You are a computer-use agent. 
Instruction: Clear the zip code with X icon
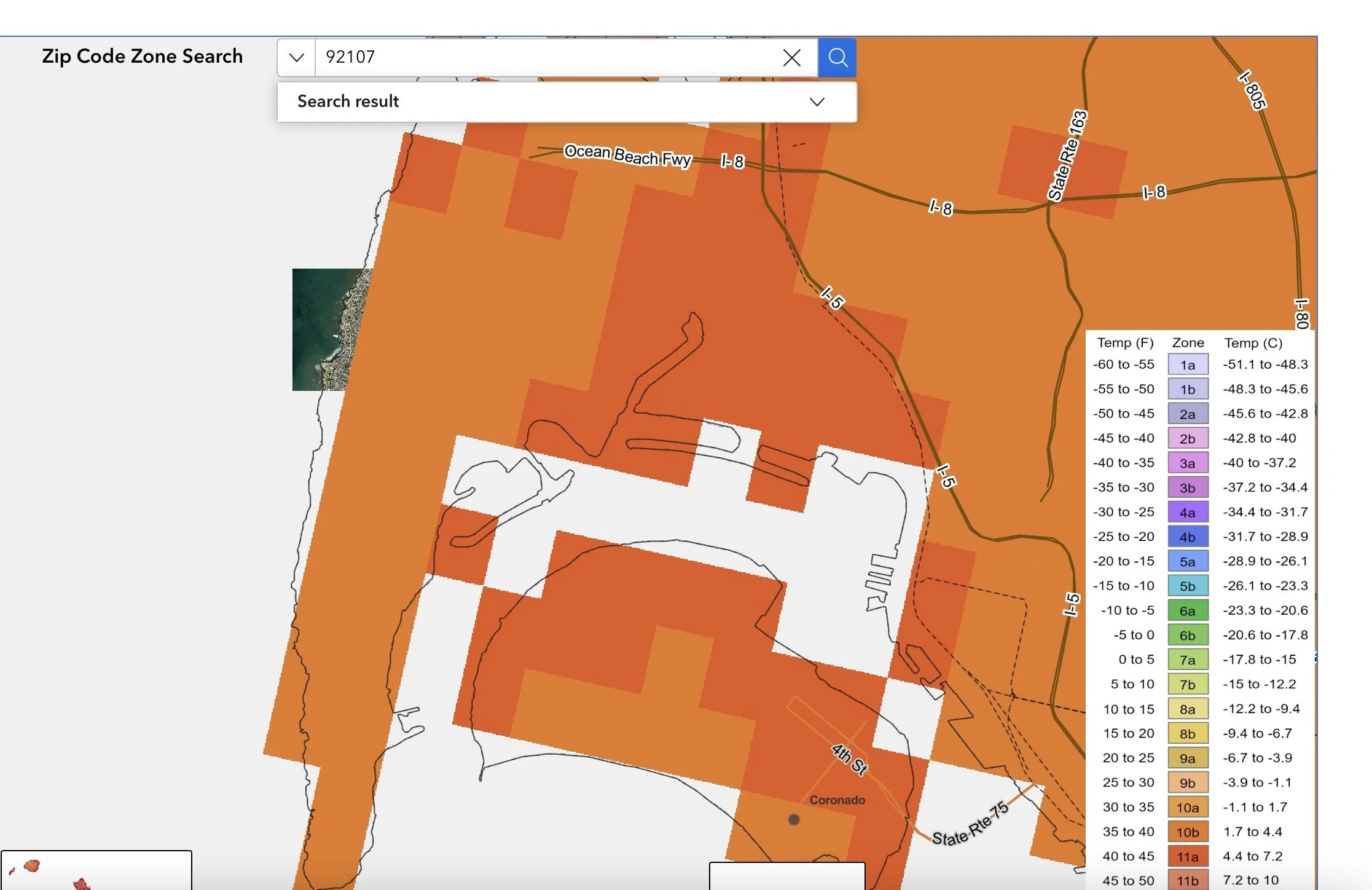point(791,58)
